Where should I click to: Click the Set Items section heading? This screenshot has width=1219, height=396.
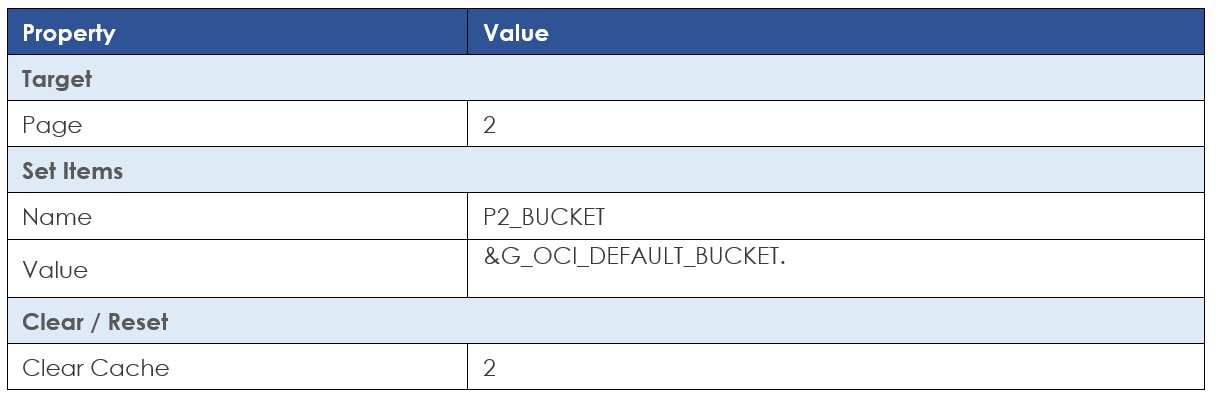coord(73,171)
